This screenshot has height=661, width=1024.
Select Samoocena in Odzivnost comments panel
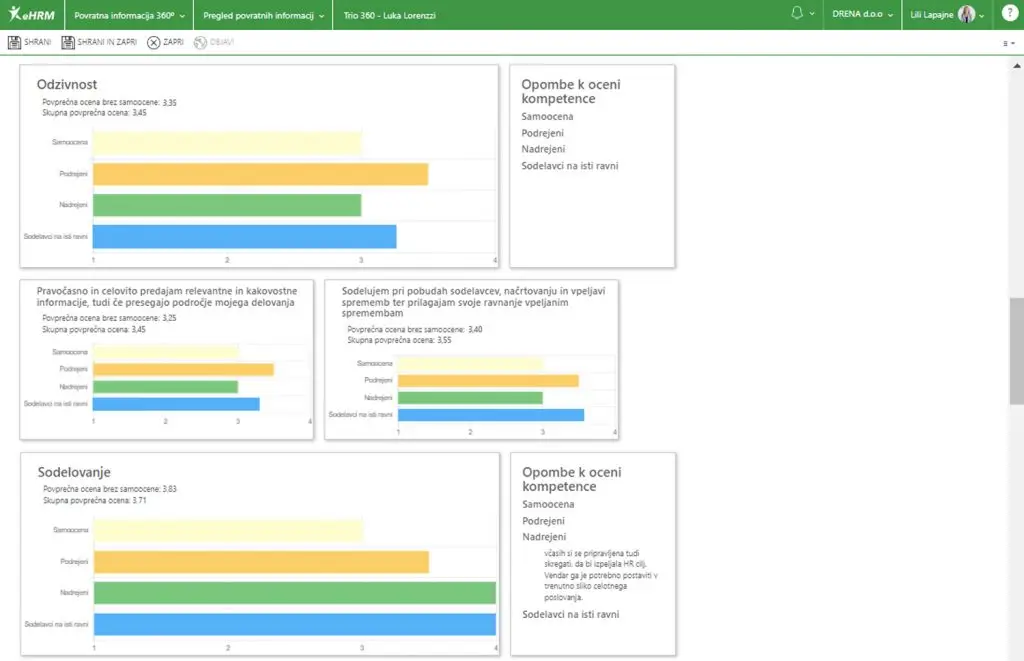(547, 116)
